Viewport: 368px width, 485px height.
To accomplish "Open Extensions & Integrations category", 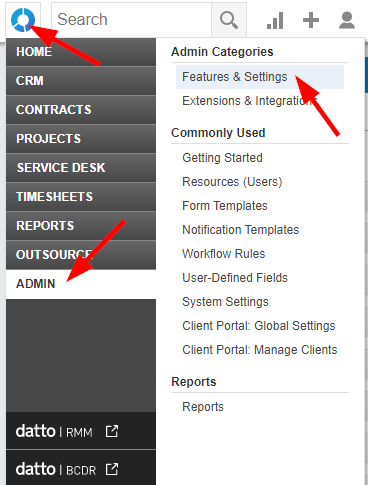I will coord(250,101).
